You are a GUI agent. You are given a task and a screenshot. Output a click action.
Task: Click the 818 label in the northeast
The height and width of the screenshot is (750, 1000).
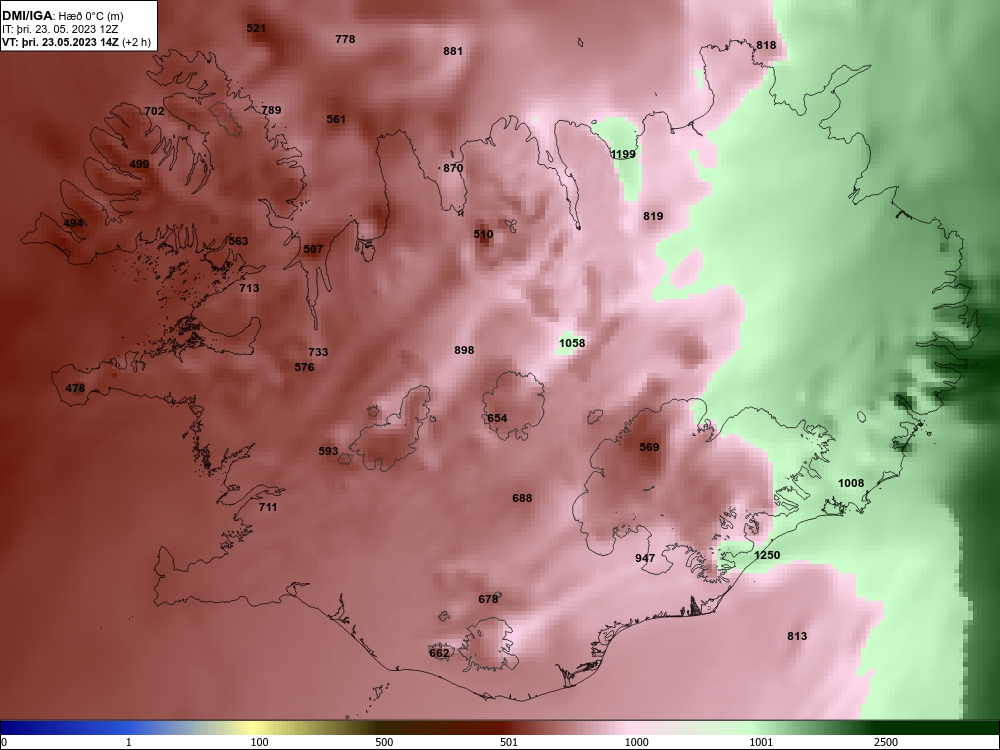[766, 45]
